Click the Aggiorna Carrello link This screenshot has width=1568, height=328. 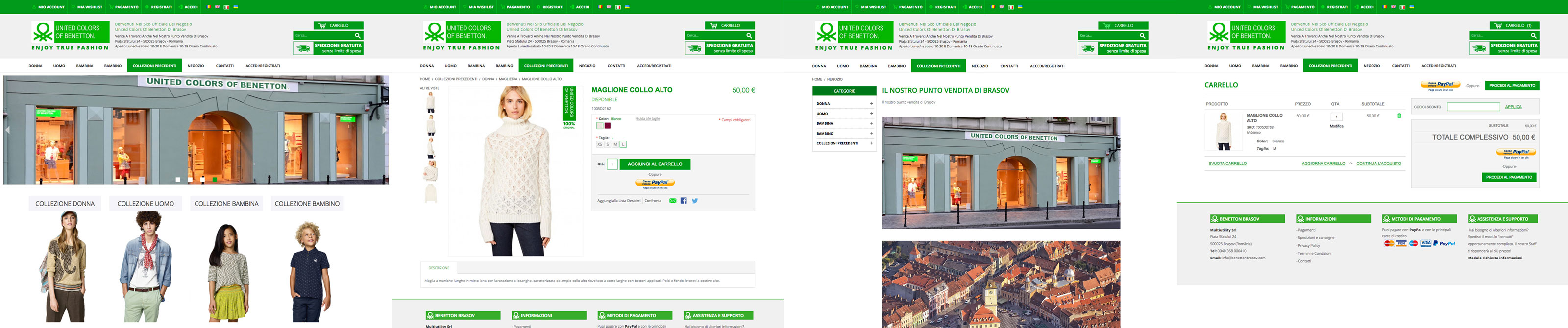coord(1323,164)
